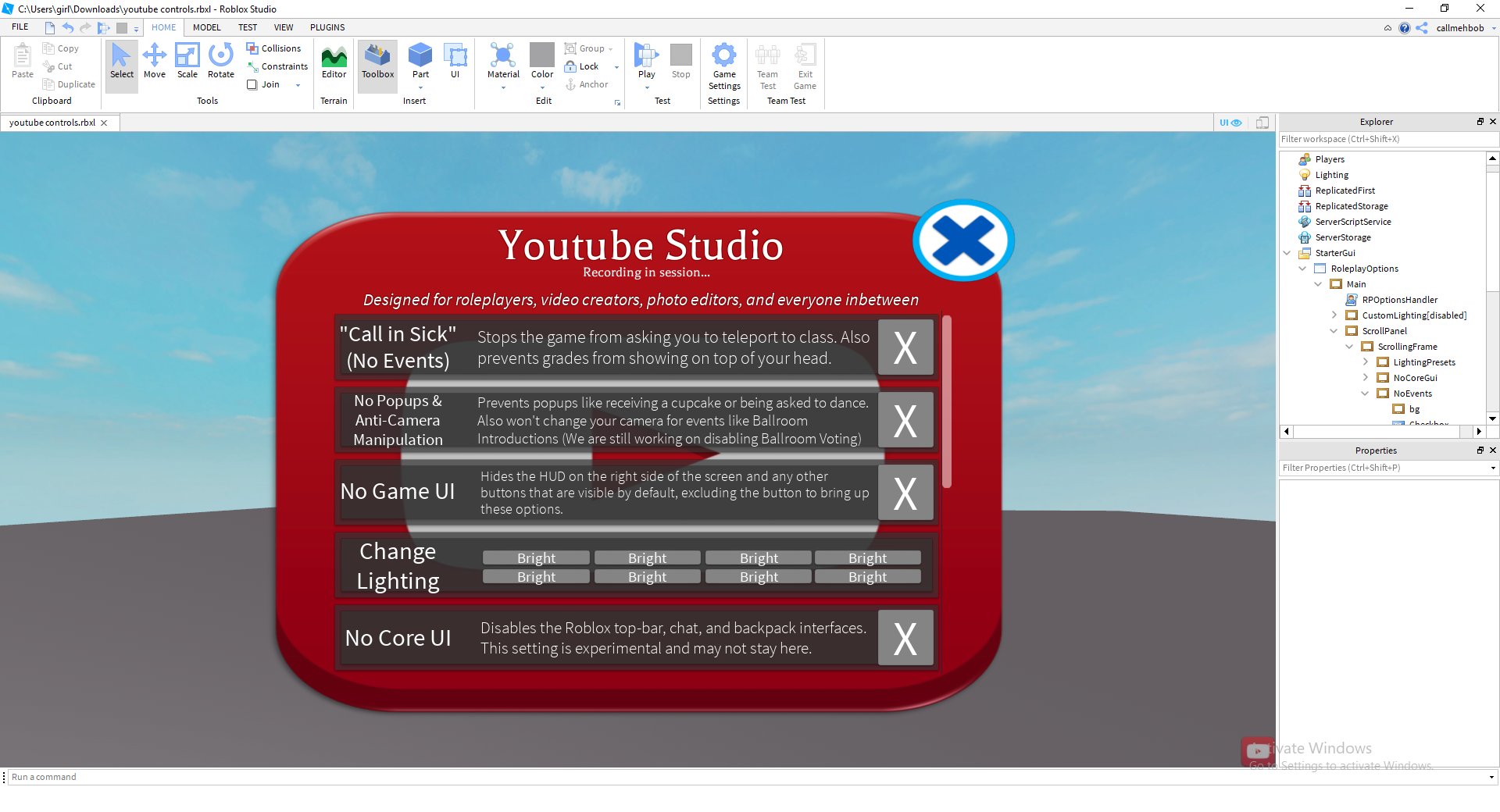Toggle the "Call in Sick" X checkbox
The width and height of the screenshot is (1500, 812).
pos(905,347)
